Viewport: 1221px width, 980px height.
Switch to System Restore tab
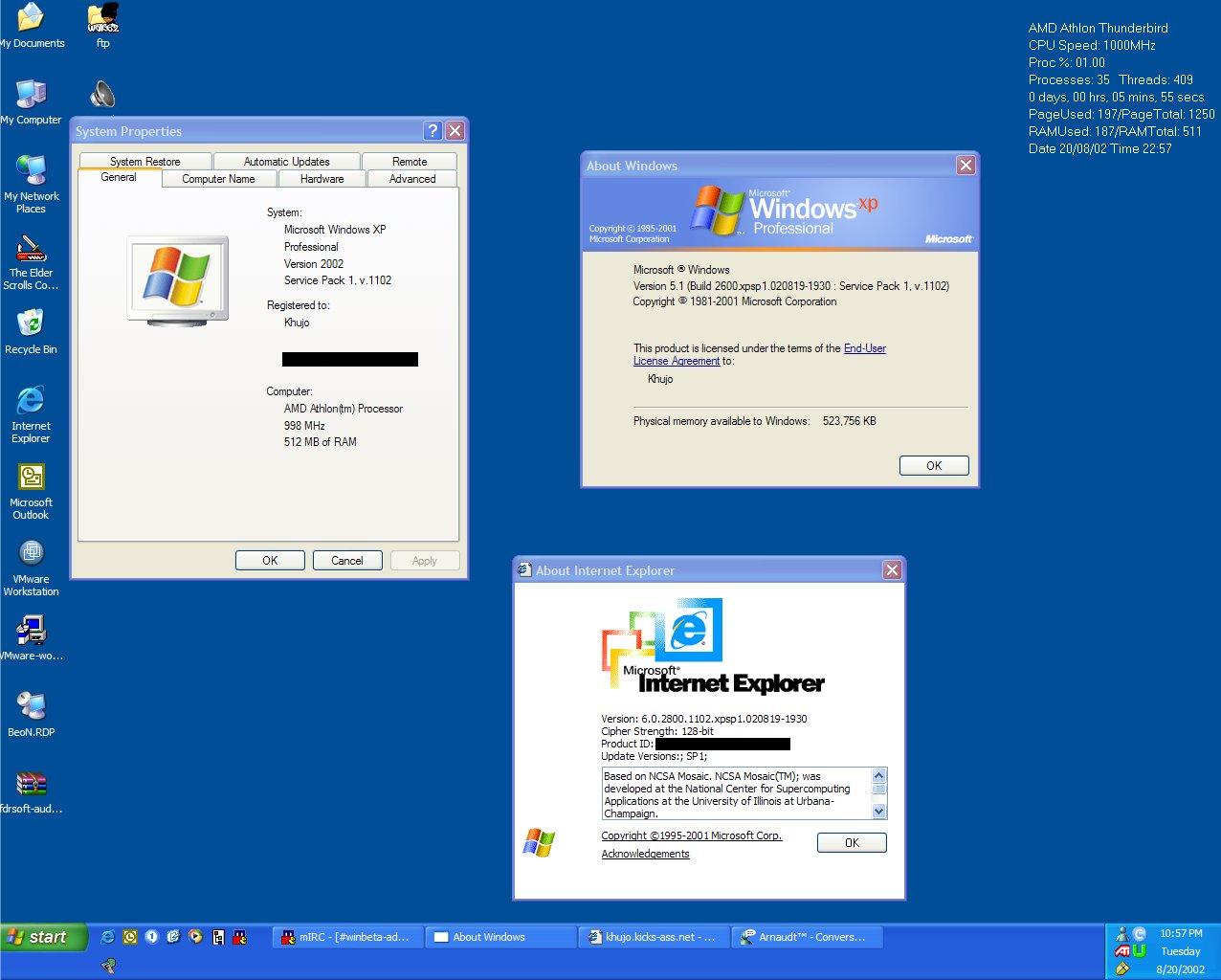point(144,162)
